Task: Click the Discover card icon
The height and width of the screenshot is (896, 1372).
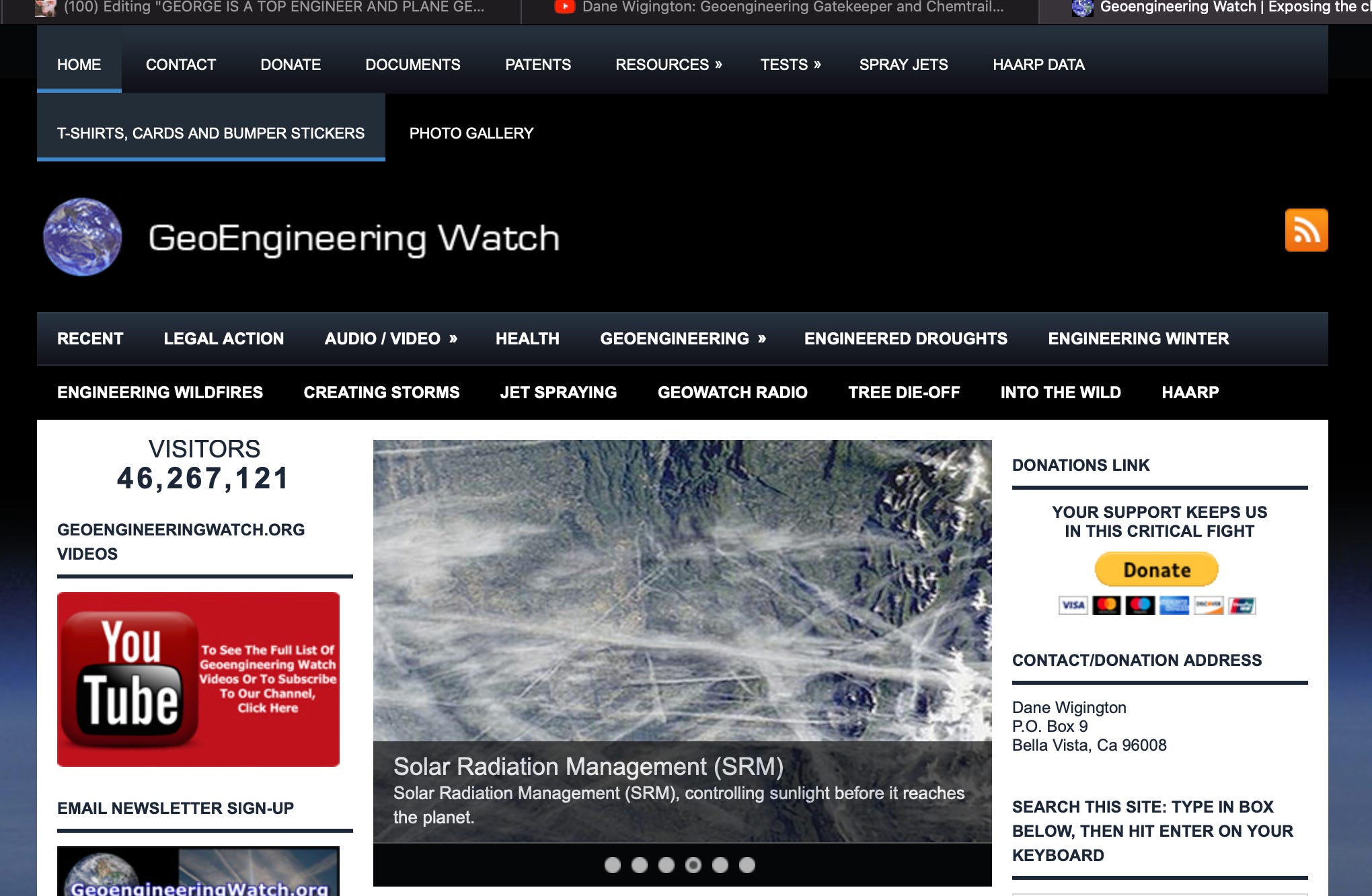Action: point(1208,605)
